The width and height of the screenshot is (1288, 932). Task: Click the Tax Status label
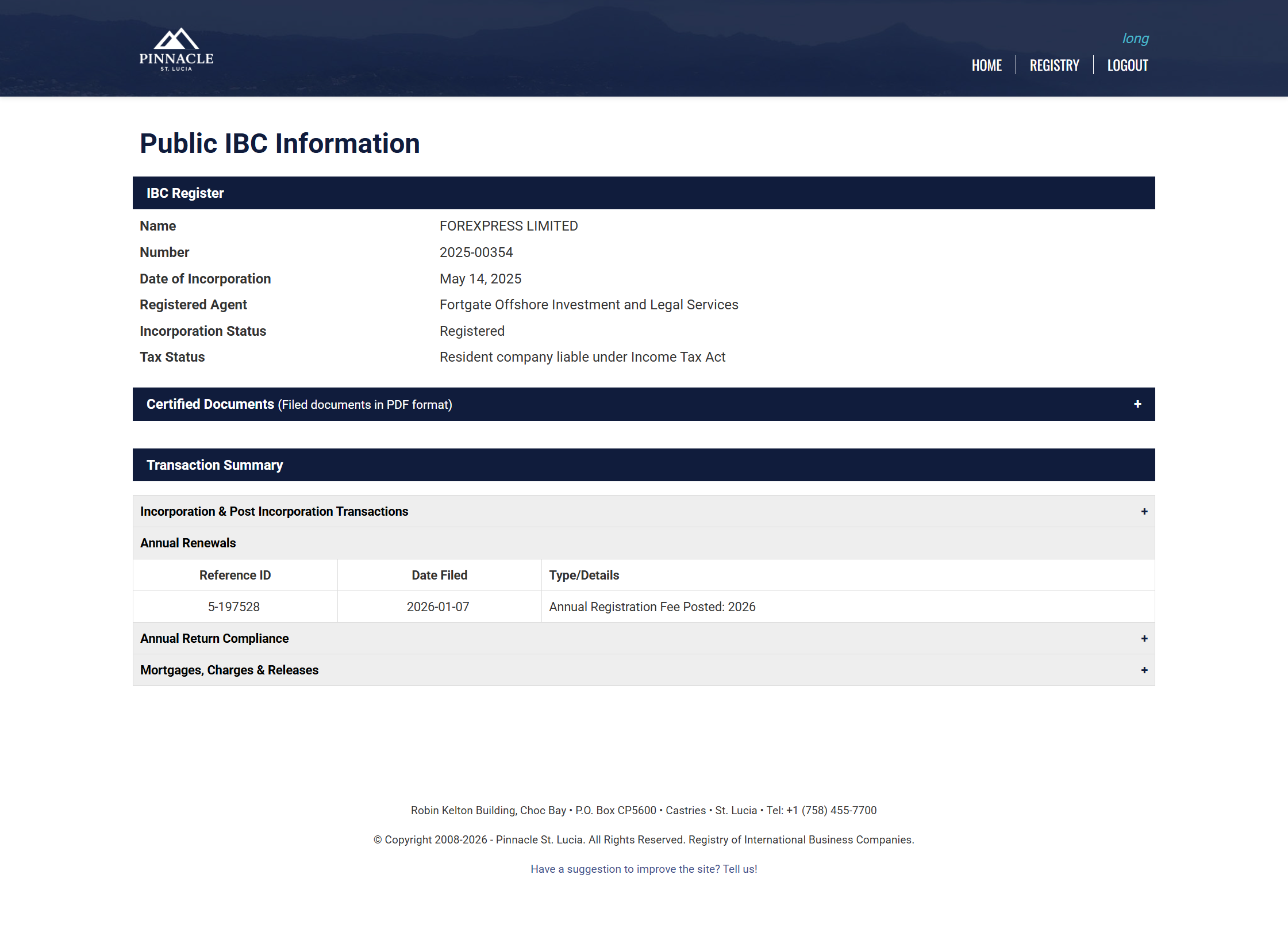tap(172, 357)
